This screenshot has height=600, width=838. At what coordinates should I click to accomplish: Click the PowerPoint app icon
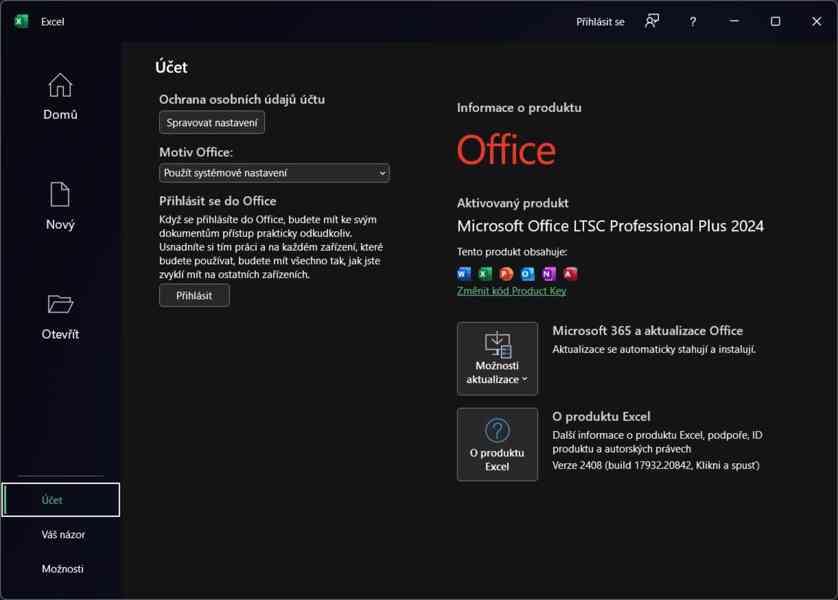click(x=506, y=274)
